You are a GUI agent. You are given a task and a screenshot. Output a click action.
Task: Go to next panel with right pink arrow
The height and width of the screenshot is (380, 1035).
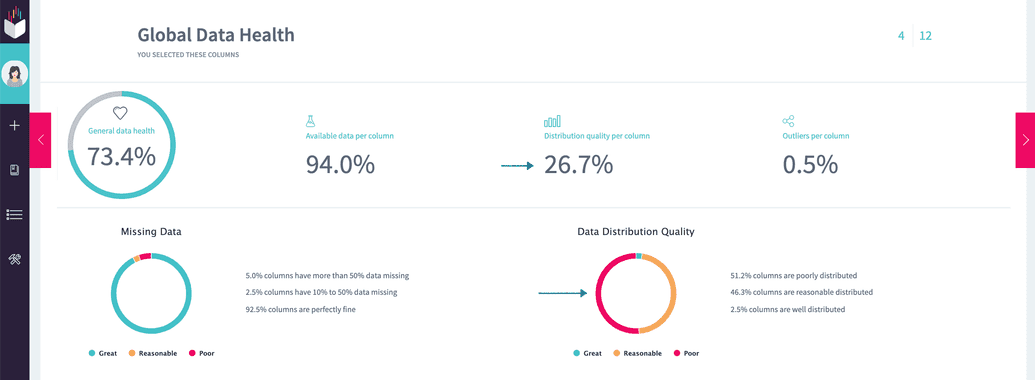[x=1025, y=139]
